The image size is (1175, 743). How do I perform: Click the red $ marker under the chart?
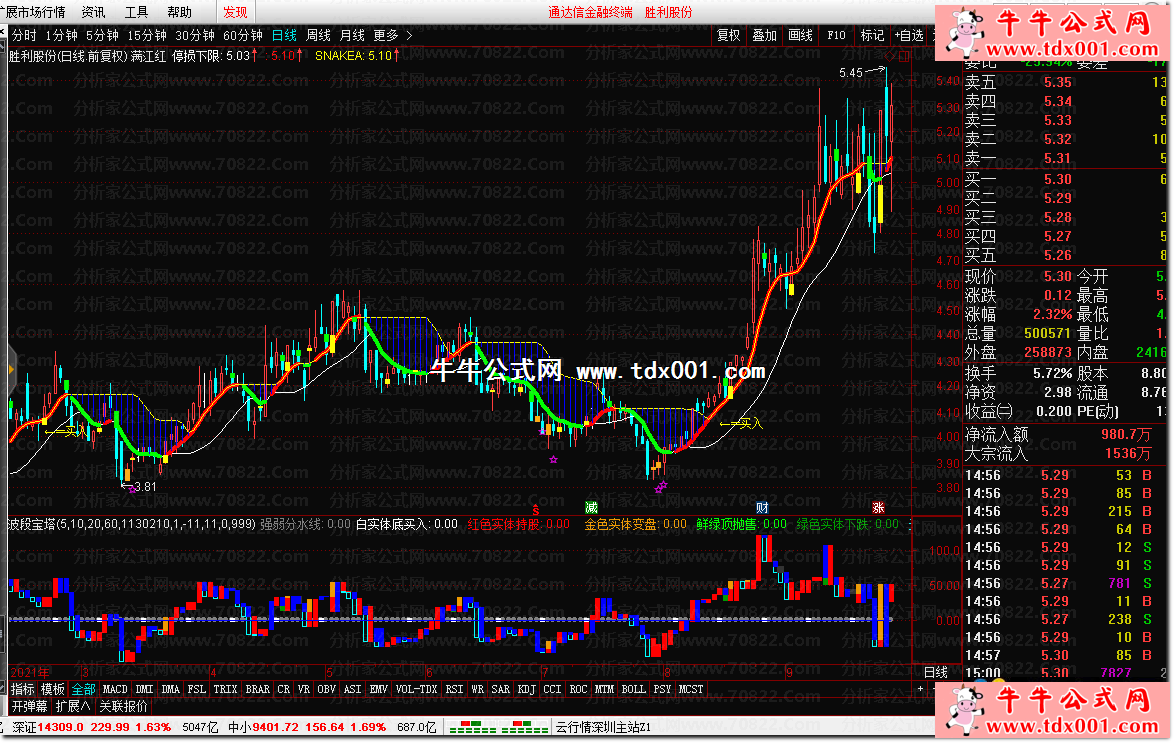tap(535, 509)
